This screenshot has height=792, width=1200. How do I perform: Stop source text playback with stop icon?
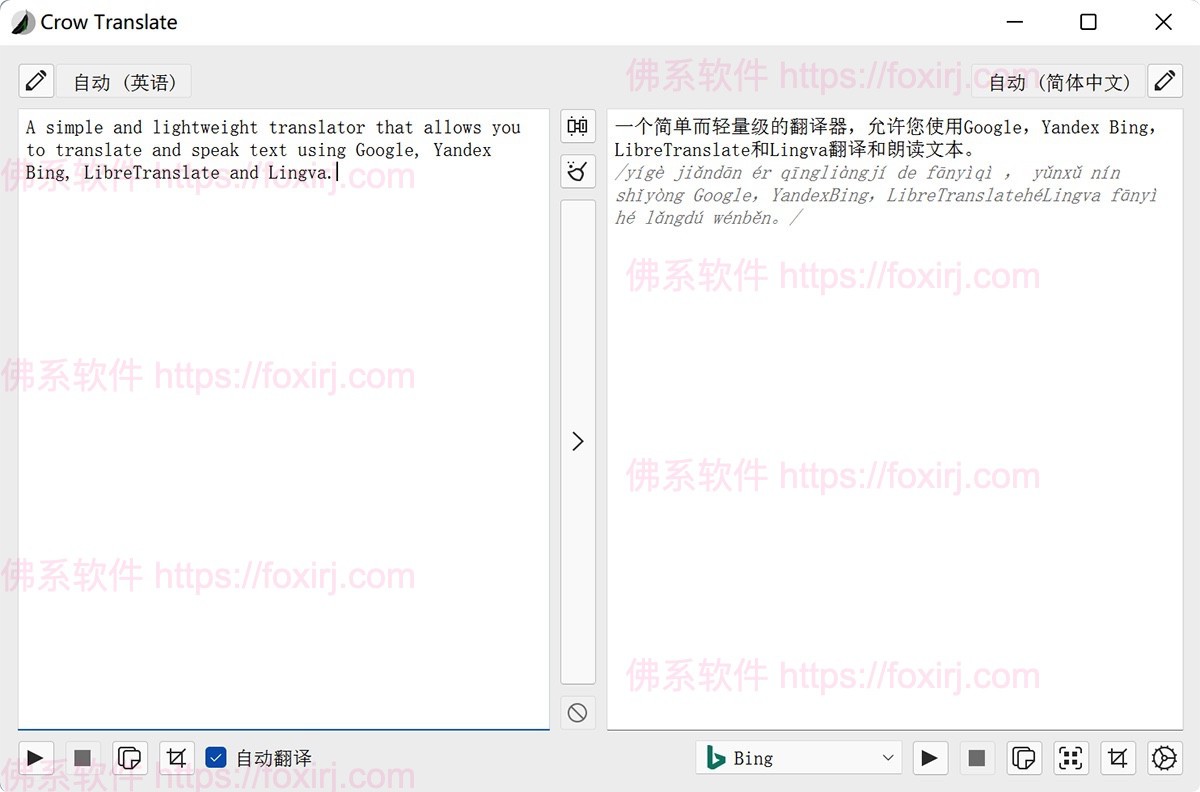(x=83, y=758)
